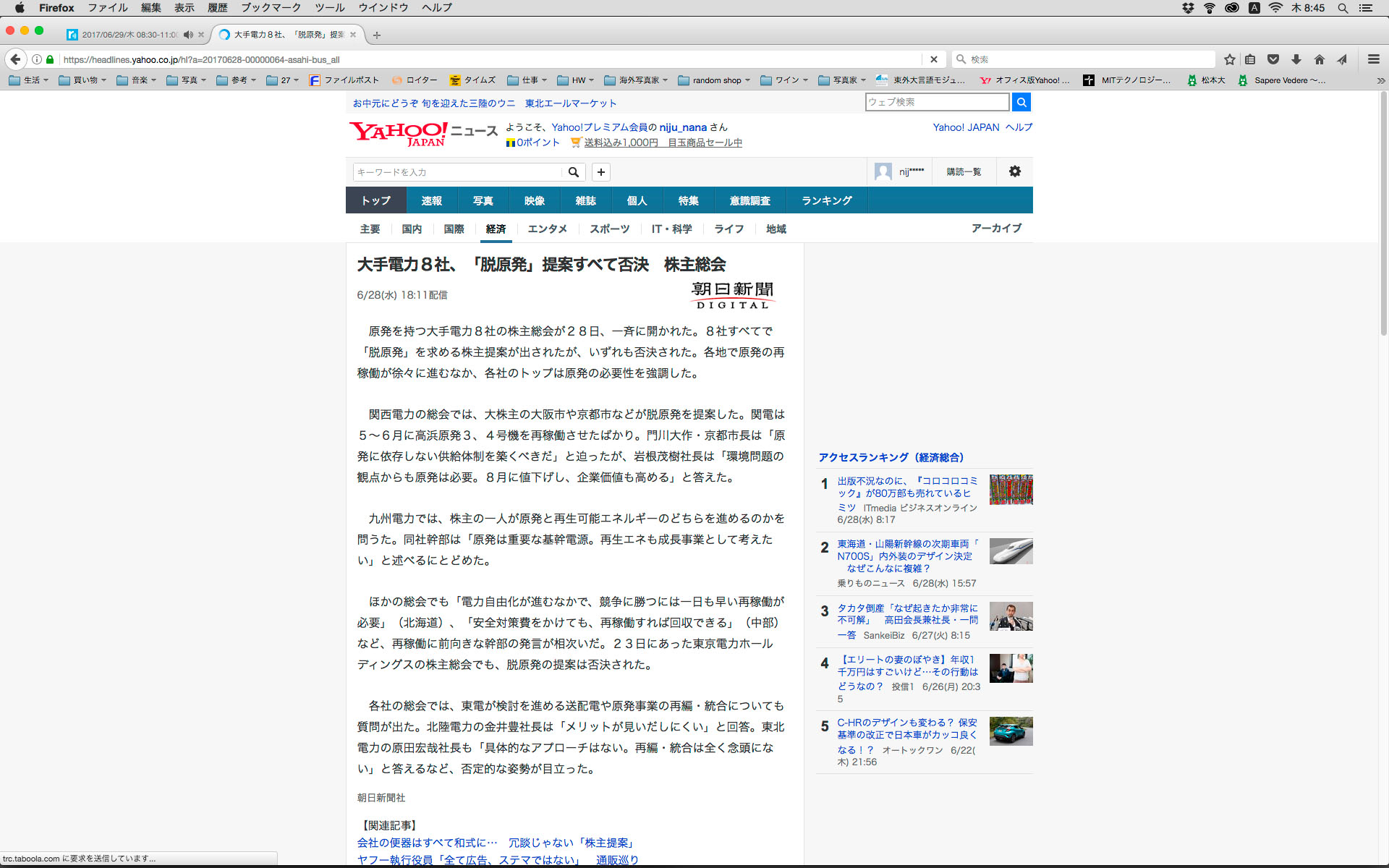Open the downloads arrow icon
Image resolution: width=1389 pixels, height=868 pixels.
click(1296, 59)
